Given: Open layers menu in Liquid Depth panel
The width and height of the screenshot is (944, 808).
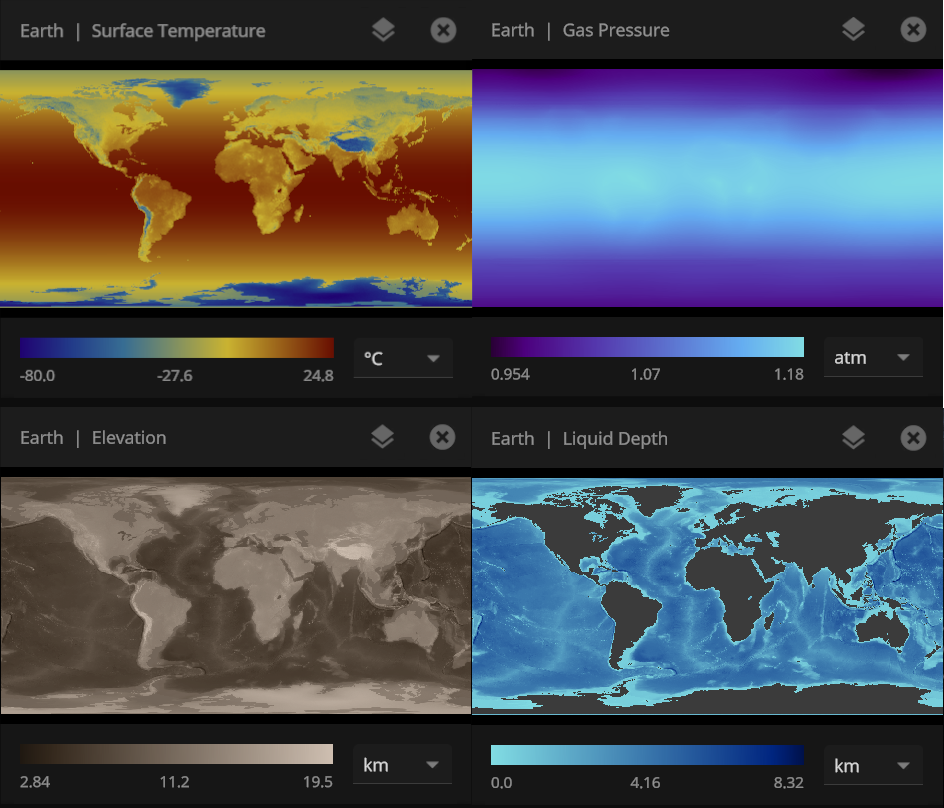Looking at the screenshot, I should point(853,437).
